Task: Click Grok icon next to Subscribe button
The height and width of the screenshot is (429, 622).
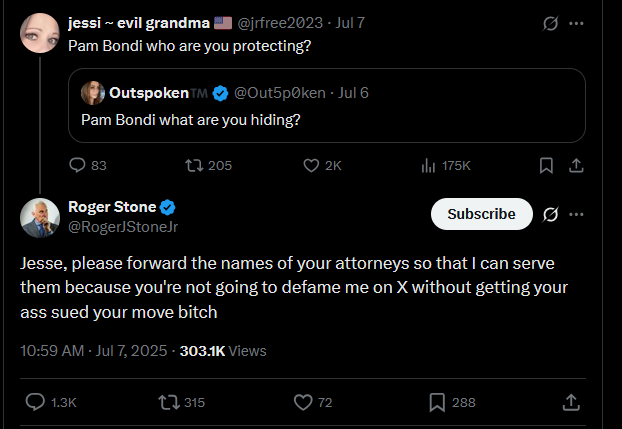Action: [x=551, y=214]
